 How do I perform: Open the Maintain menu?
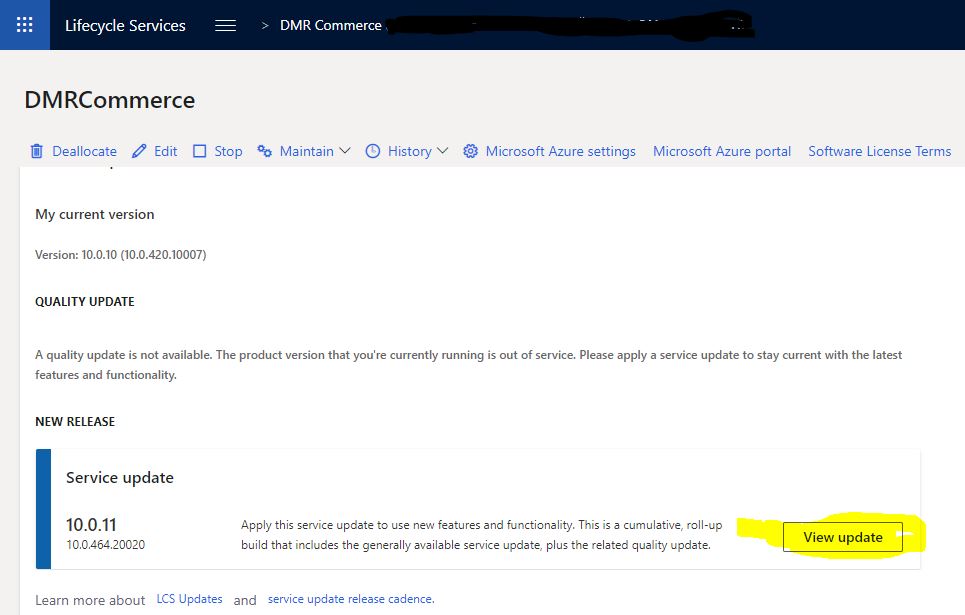304,151
